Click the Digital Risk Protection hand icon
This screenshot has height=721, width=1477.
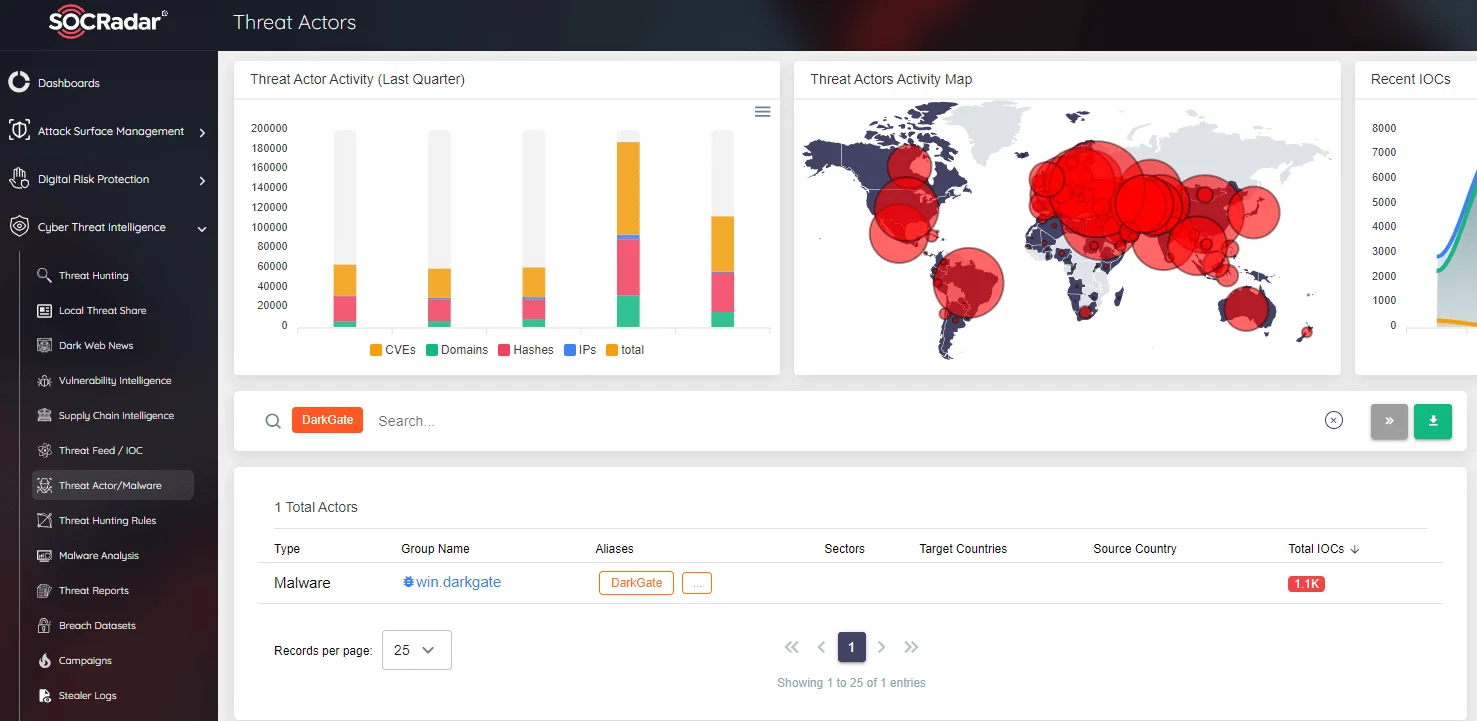coord(19,179)
